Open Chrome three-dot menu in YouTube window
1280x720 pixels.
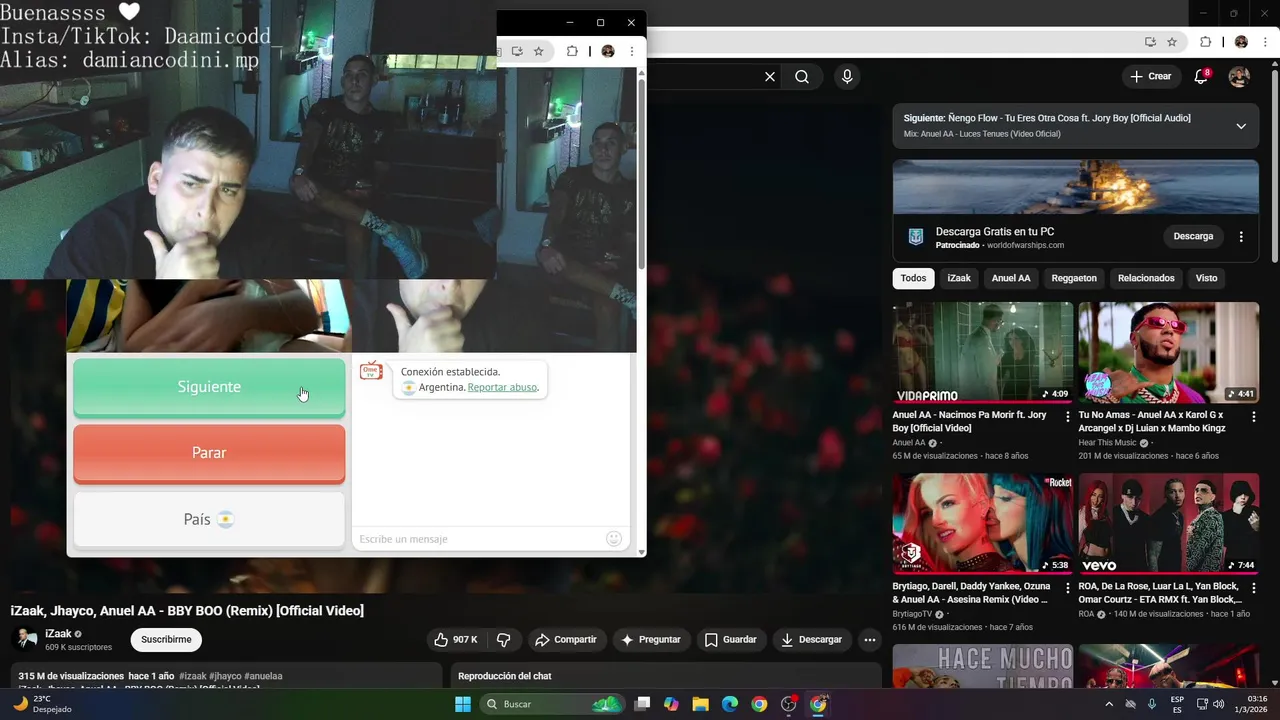(x=1266, y=42)
